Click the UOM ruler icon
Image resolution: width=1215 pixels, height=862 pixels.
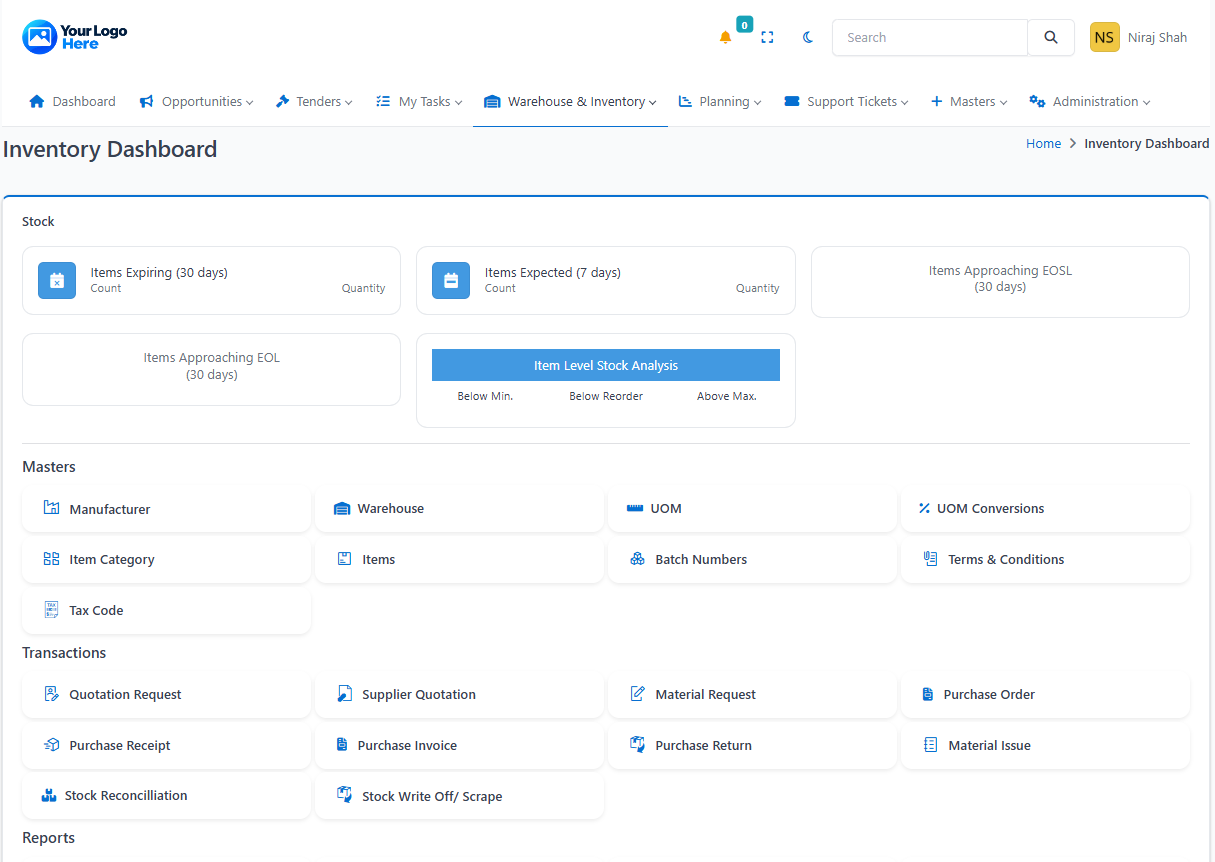click(x=635, y=508)
